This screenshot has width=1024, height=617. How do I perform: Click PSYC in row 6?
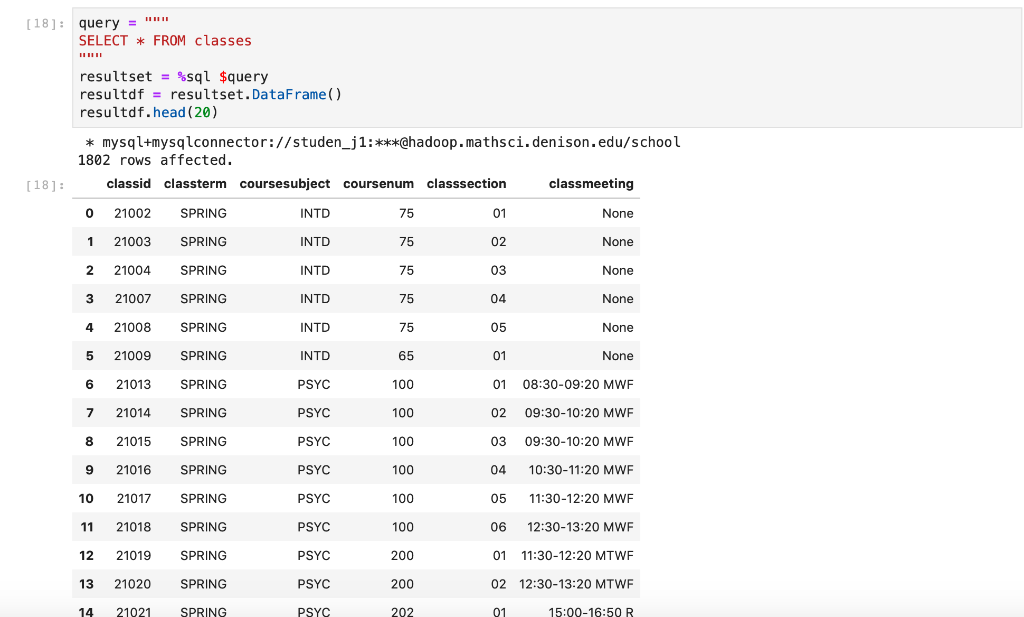(313, 384)
